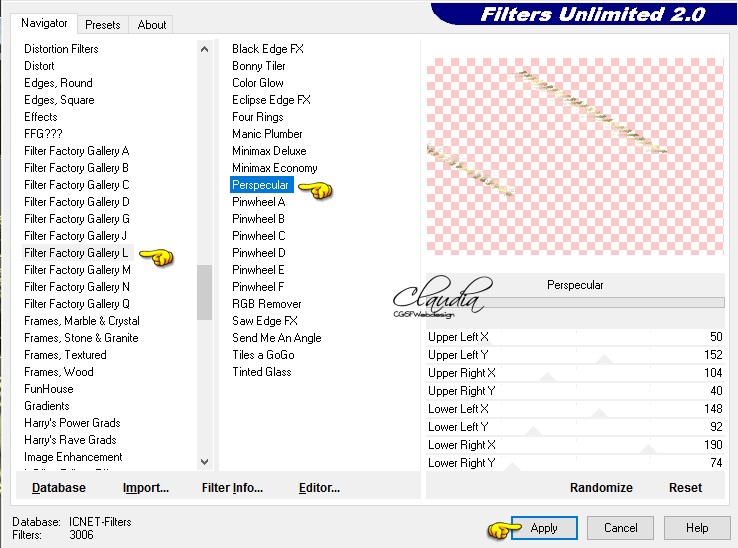
Task: Adjust the Lower Left X slider
Action: click(575, 409)
